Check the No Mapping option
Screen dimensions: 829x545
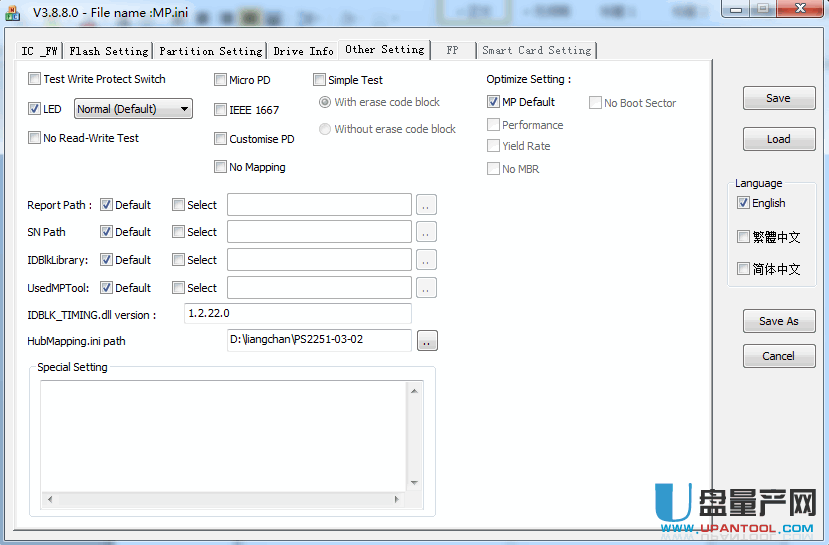click(x=221, y=167)
